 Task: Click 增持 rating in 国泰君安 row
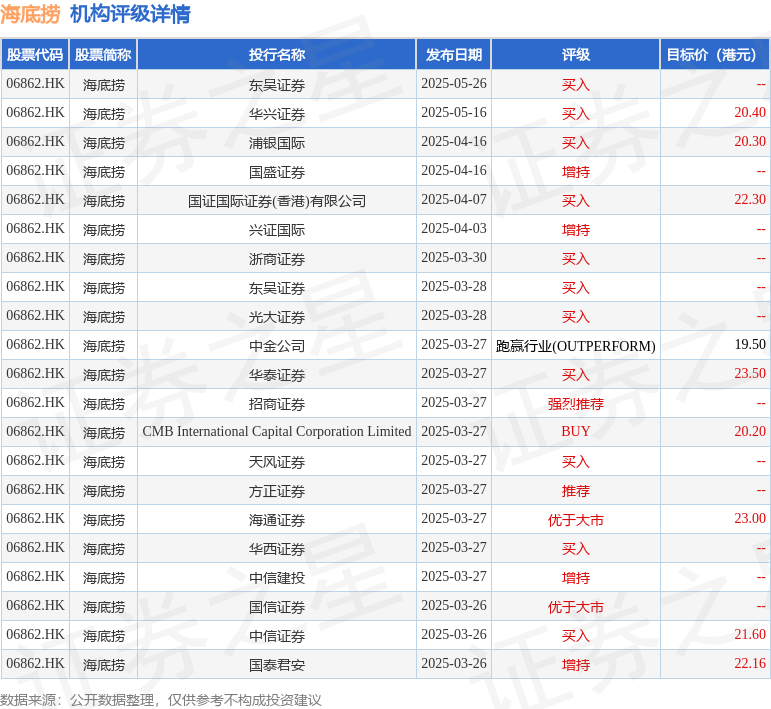coord(576,665)
